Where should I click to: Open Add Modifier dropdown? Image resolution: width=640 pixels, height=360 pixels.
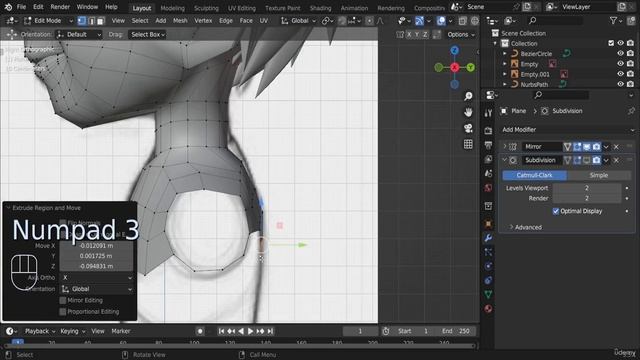coord(567,130)
